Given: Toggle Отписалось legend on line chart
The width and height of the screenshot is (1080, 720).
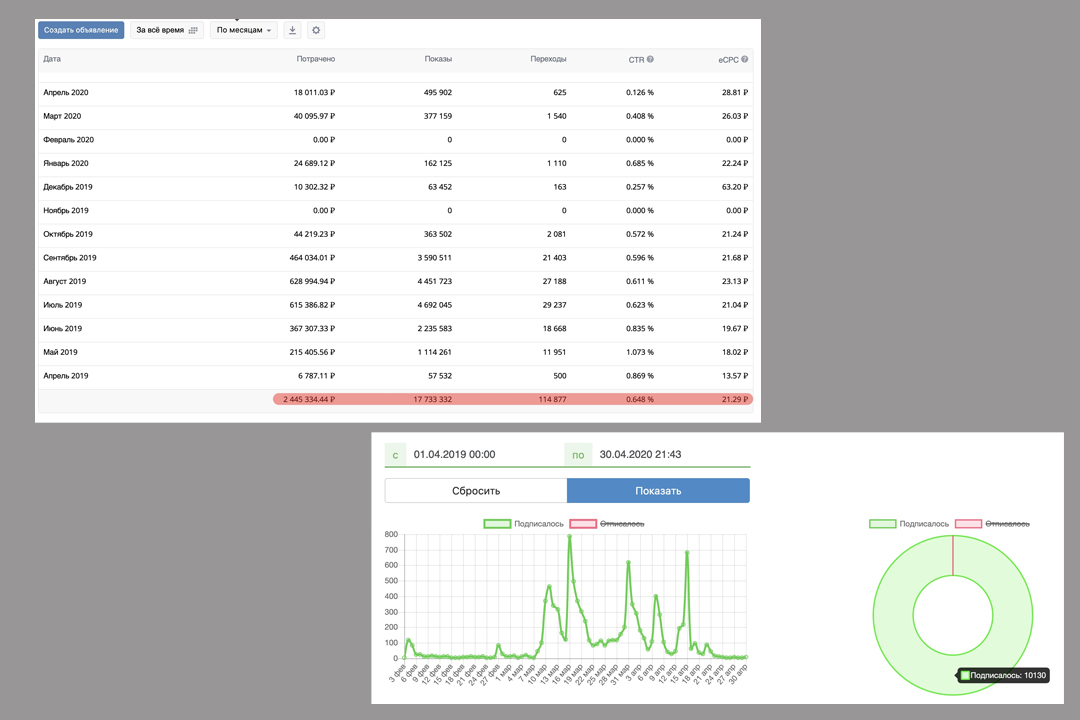Looking at the screenshot, I should pyautogui.click(x=607, y=524).
